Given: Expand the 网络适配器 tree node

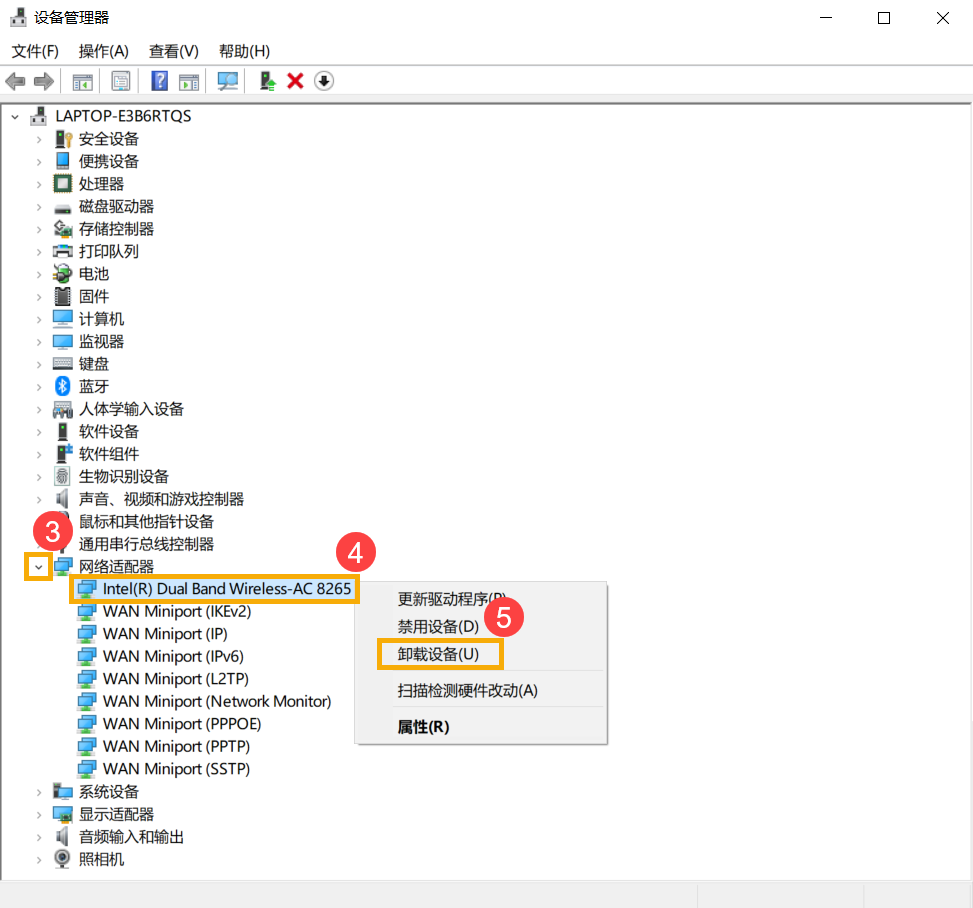Looking at the screenshot, I should tap(38, 566).
